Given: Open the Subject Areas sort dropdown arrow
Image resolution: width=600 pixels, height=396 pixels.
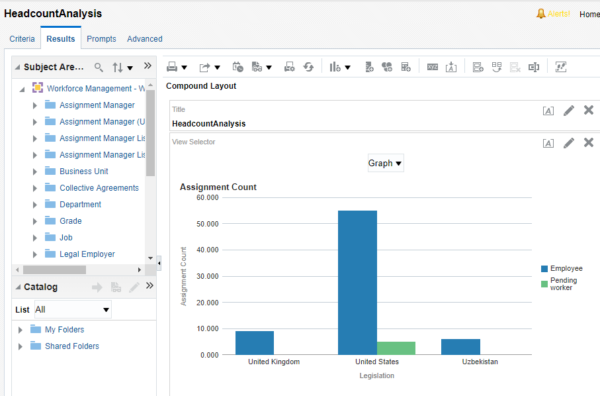Looking at the screenshot, I should [130, 68].
